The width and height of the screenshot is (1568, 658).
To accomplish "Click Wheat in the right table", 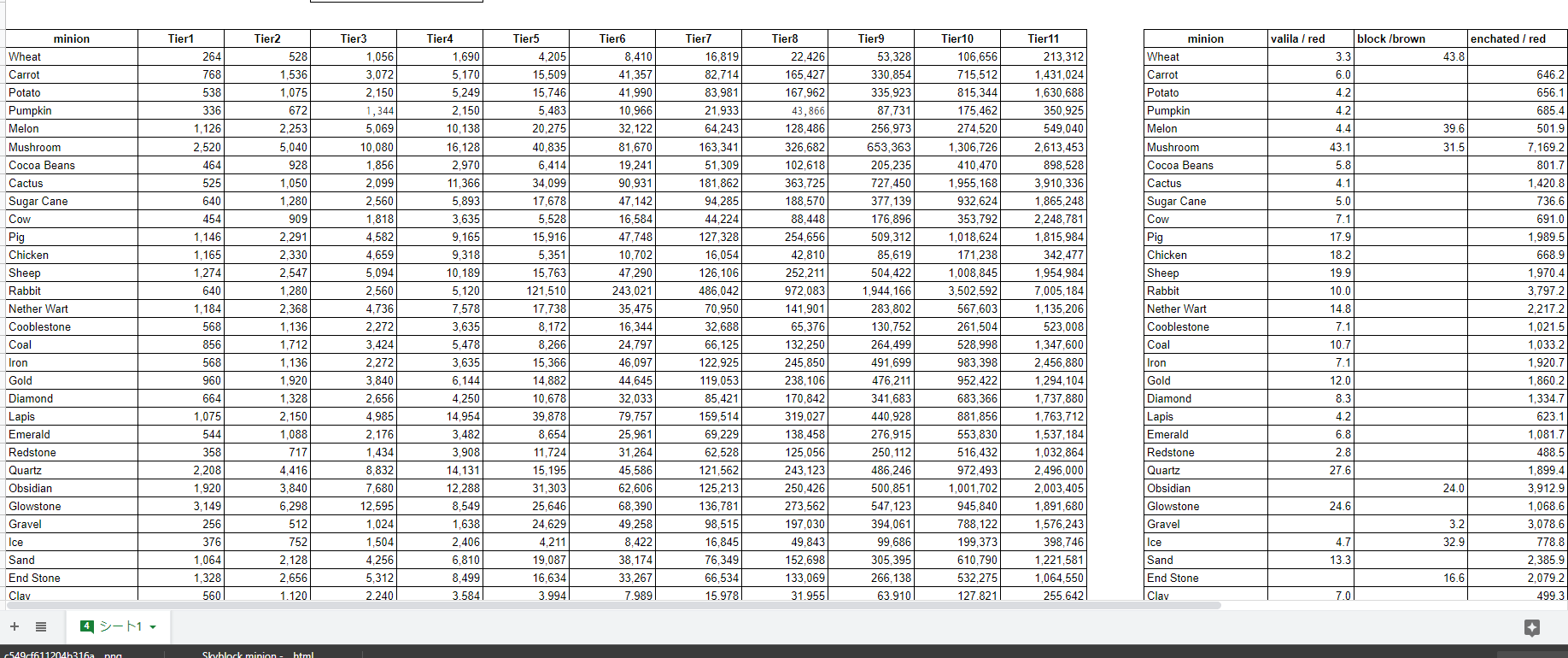I will [1206, 56].
